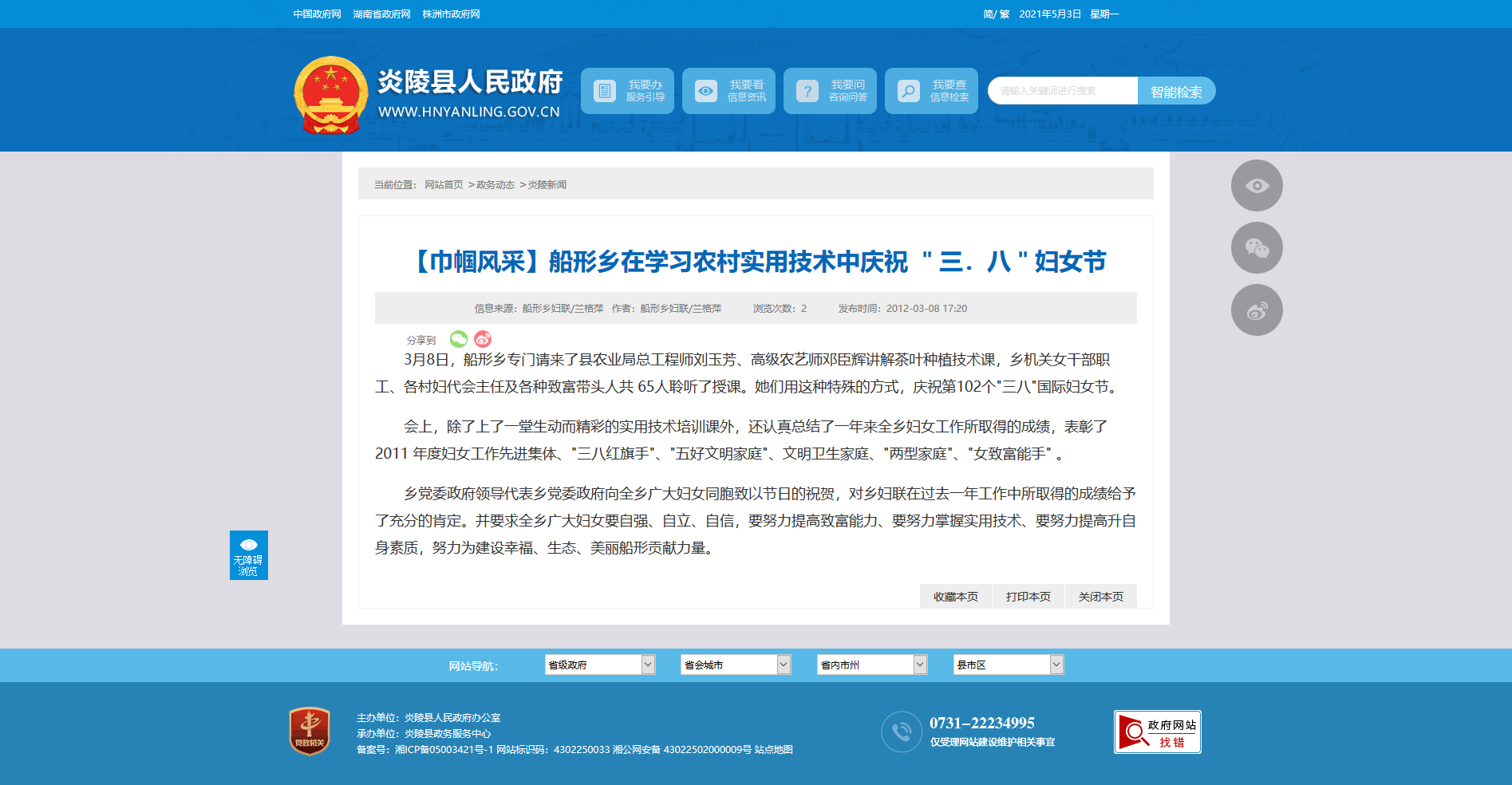The width and height of the screenshot is (1512, 785).
Task: Share article via green WeChat icon
Action: pos(459,339)
